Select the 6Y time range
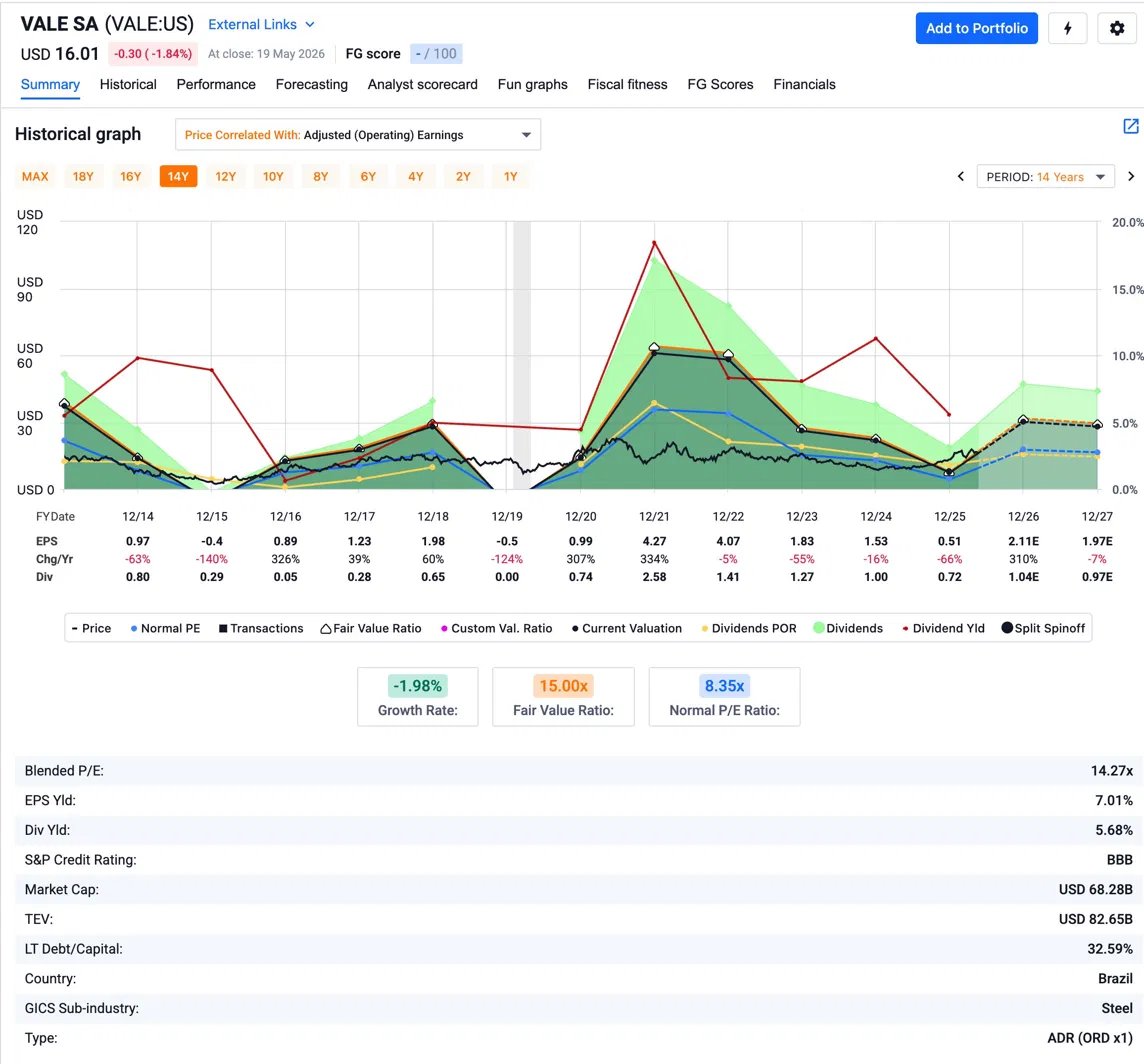This screenshot has width=1144, height=1064. [368, 177]
